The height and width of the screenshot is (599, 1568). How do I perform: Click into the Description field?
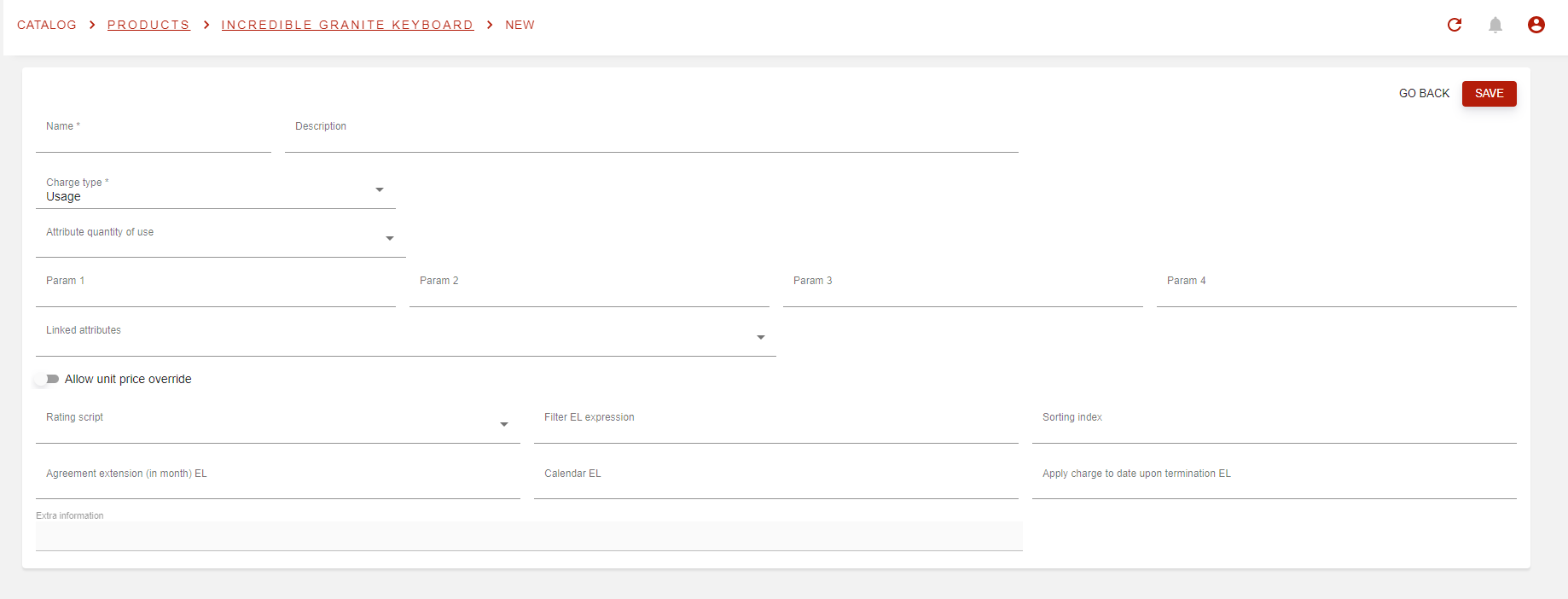[651, 138]
